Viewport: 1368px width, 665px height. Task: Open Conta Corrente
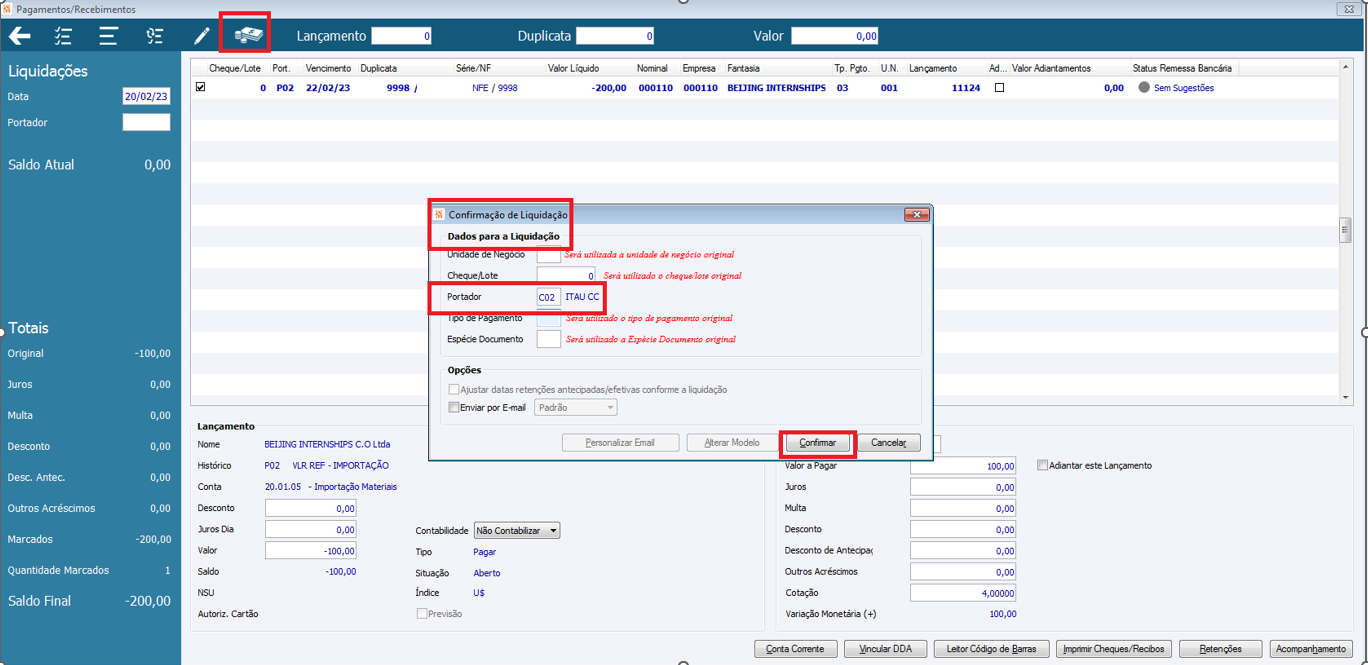(795, 649)
